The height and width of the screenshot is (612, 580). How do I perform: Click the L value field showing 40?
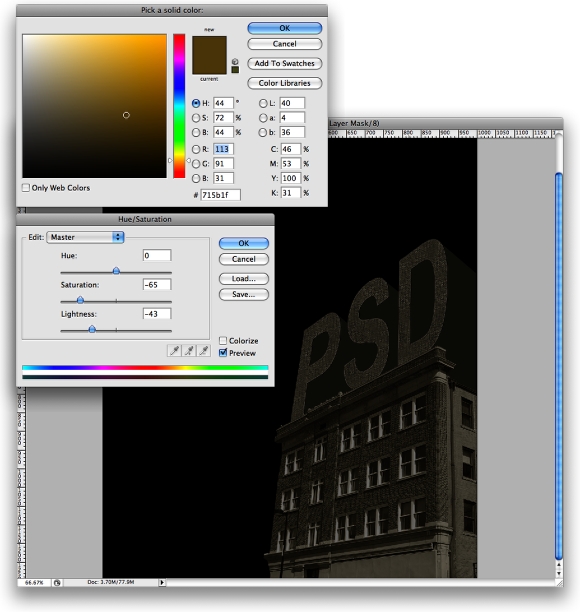click(x=292, y=103)
